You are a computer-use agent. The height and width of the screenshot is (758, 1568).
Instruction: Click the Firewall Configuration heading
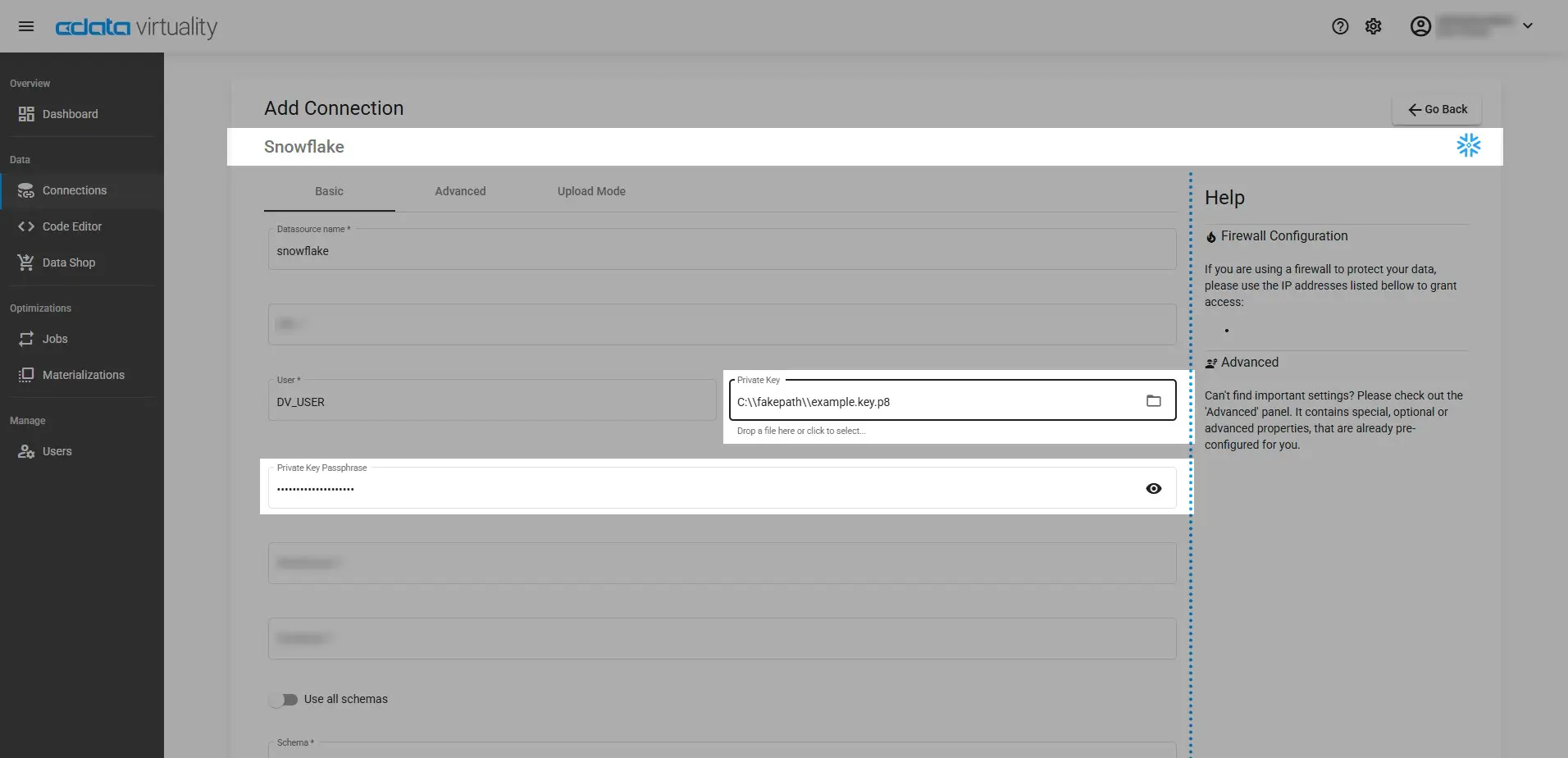(x=1284, y=236)
